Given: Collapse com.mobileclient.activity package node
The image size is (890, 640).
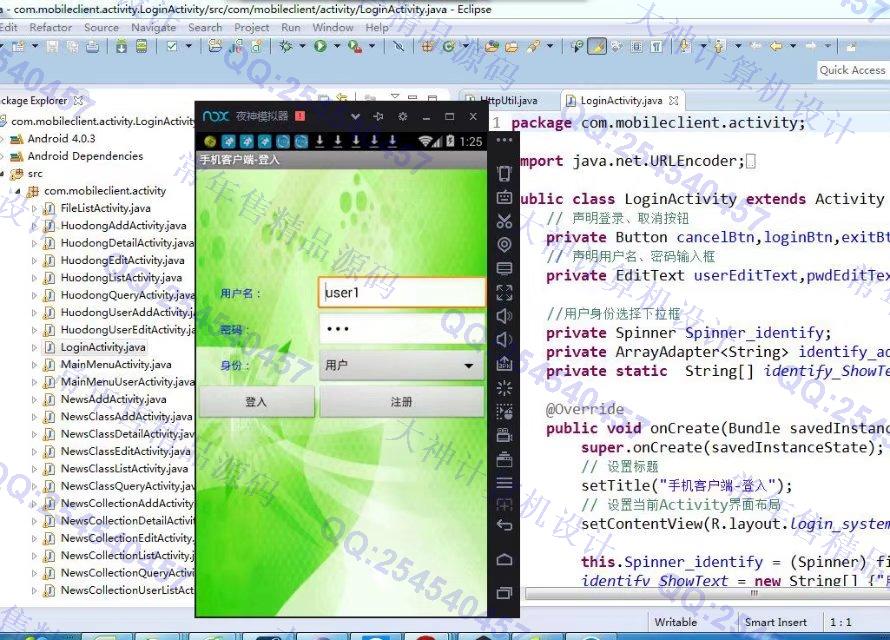Looking at the screenshot, I should [18, 191].
